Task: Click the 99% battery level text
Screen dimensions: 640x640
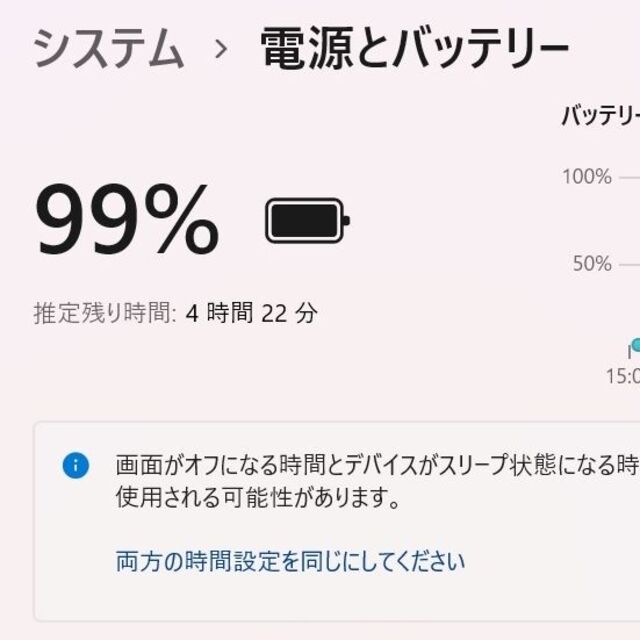Action: pyautogui.click(x=127, y=219)
